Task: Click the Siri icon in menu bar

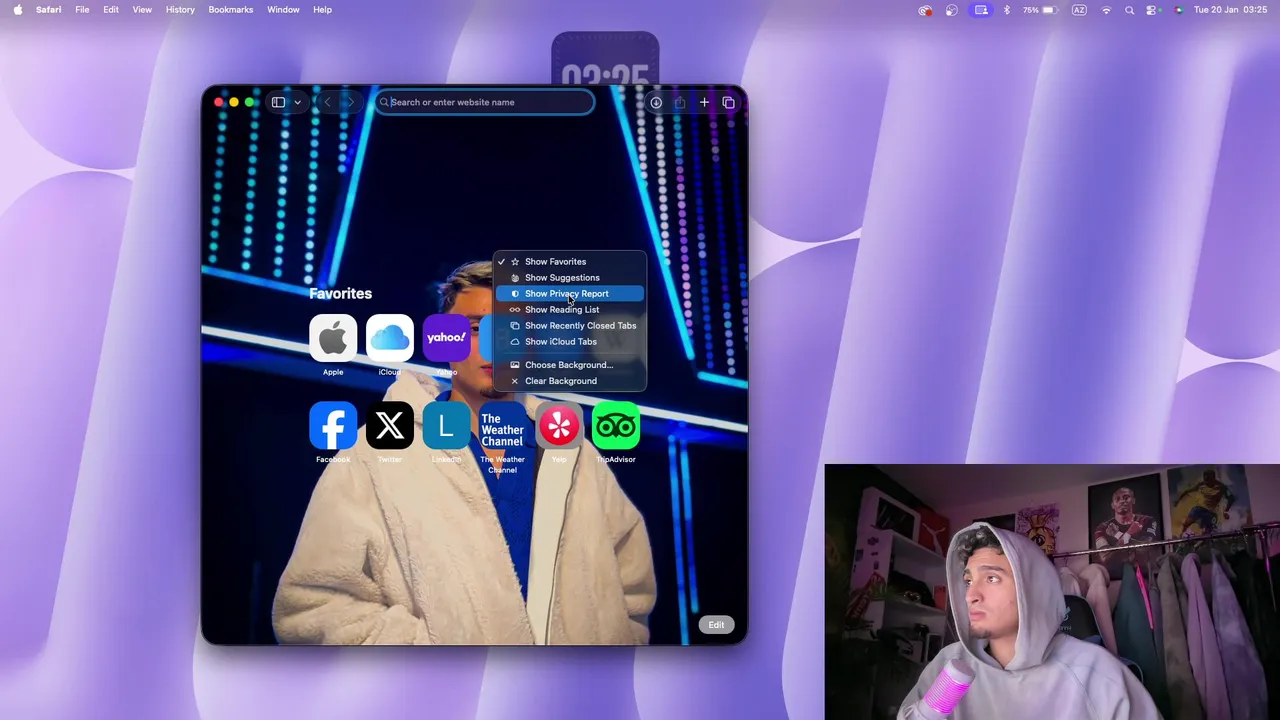Action: click(1178, 10)
